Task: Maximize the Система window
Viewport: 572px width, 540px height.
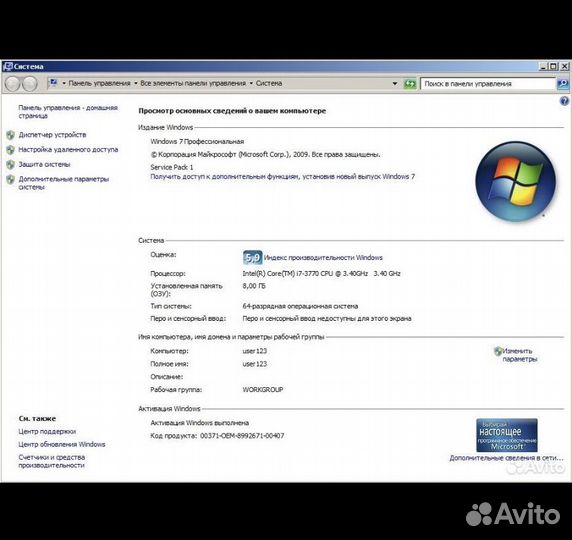Action: point(553,66)
